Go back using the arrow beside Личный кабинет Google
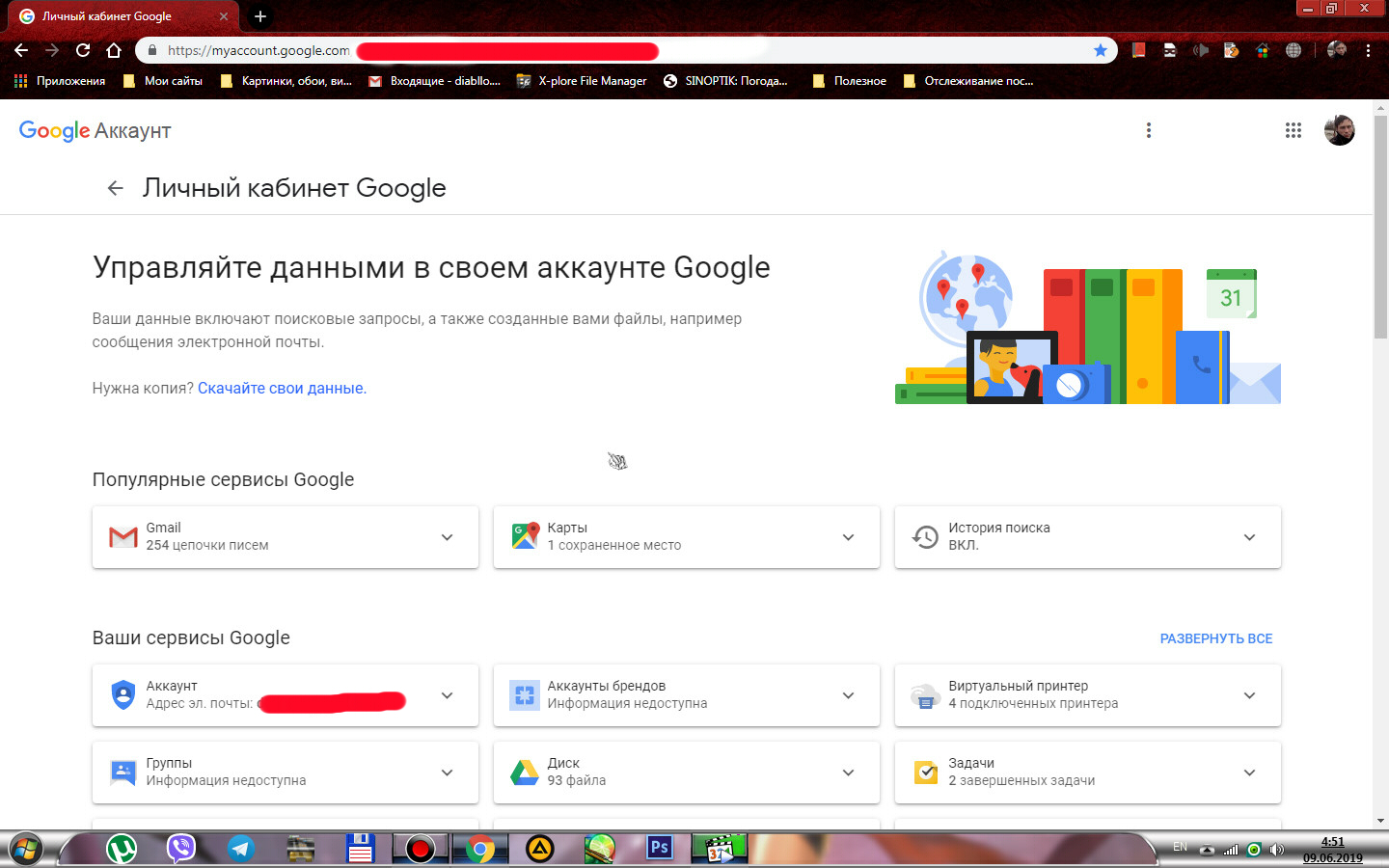 point(116,188)
